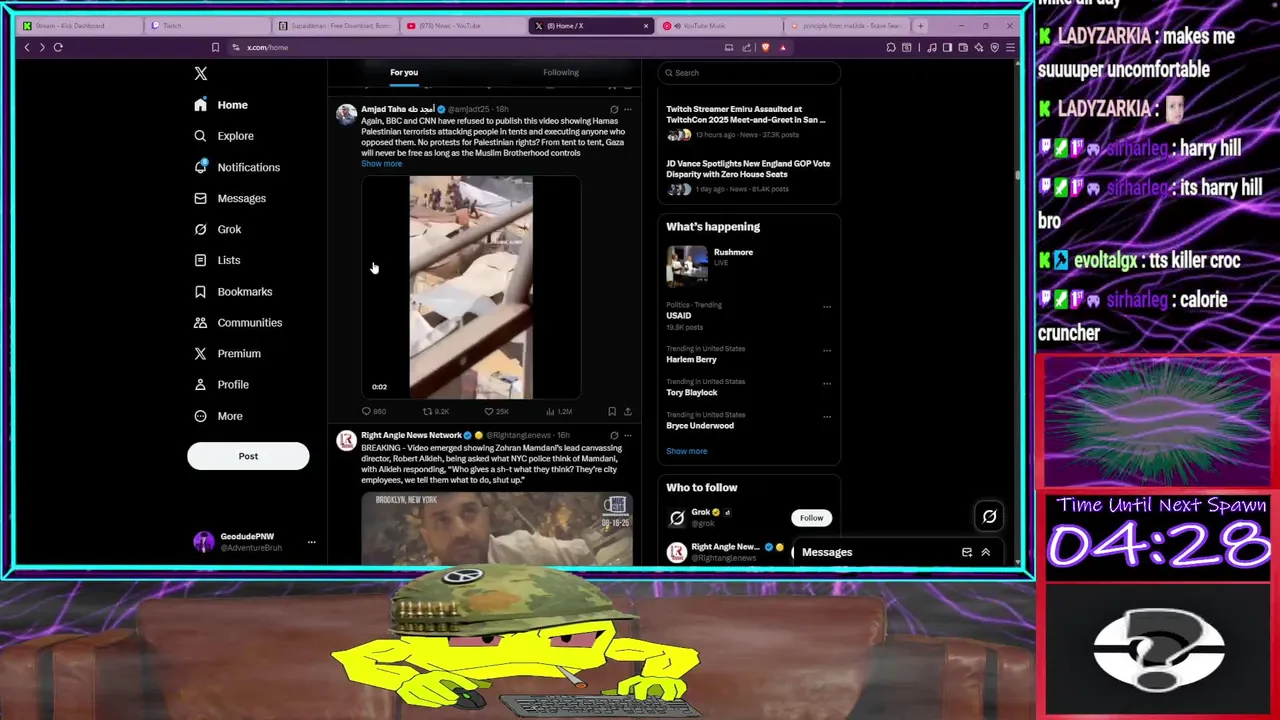1280x720 pixels.
Task: Click browser back arrow
Action: tap(27, 47)
